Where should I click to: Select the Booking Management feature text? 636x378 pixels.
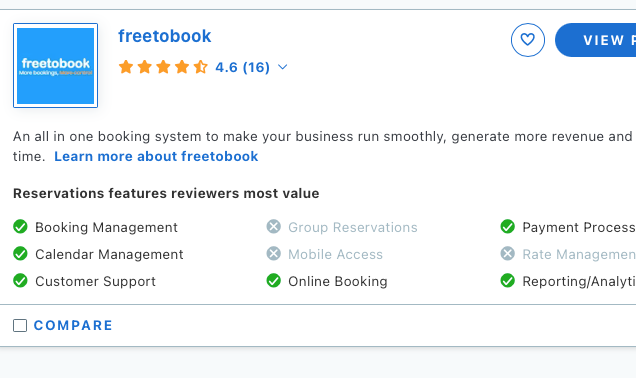pyautogui.click(x=106, y=228)
